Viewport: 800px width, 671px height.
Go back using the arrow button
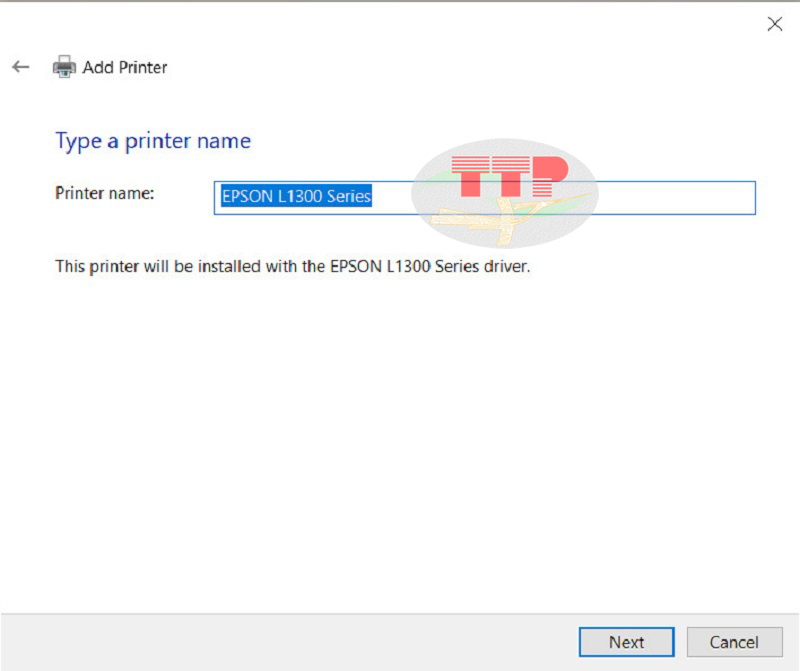[20, 67]
